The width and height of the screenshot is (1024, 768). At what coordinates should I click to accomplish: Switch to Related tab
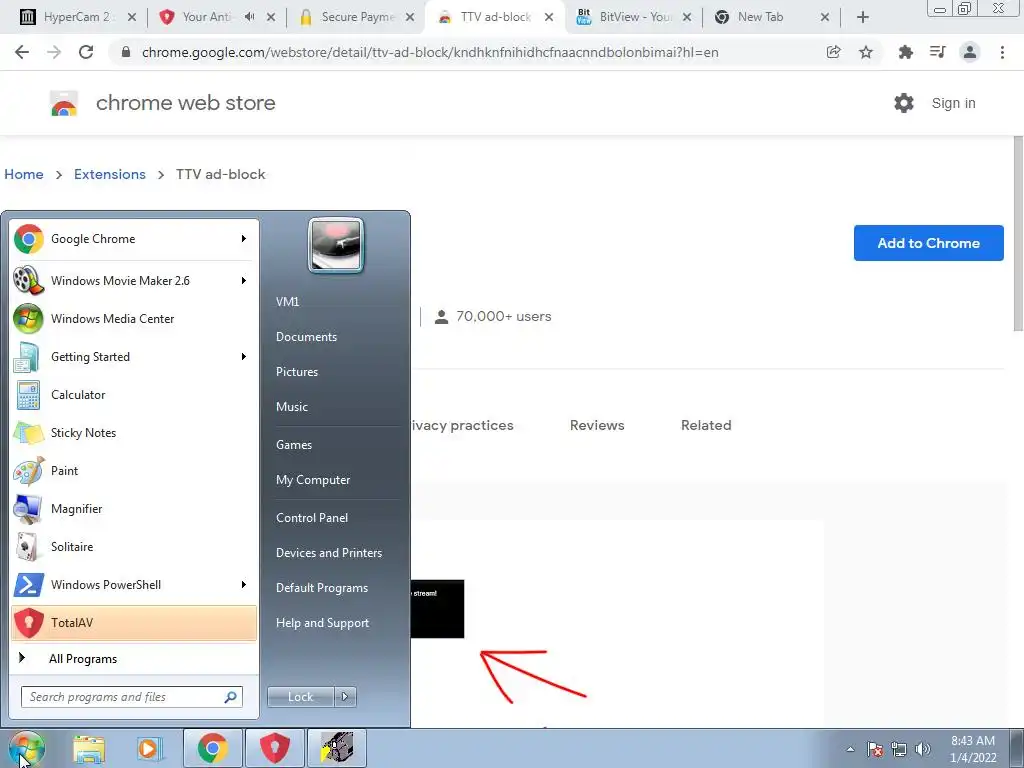coord(706,425)
